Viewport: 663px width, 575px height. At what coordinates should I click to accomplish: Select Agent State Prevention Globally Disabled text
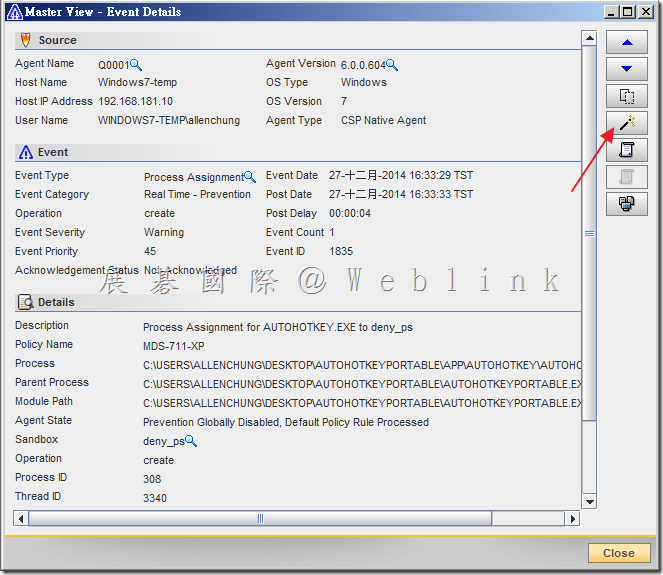(286, 422)
